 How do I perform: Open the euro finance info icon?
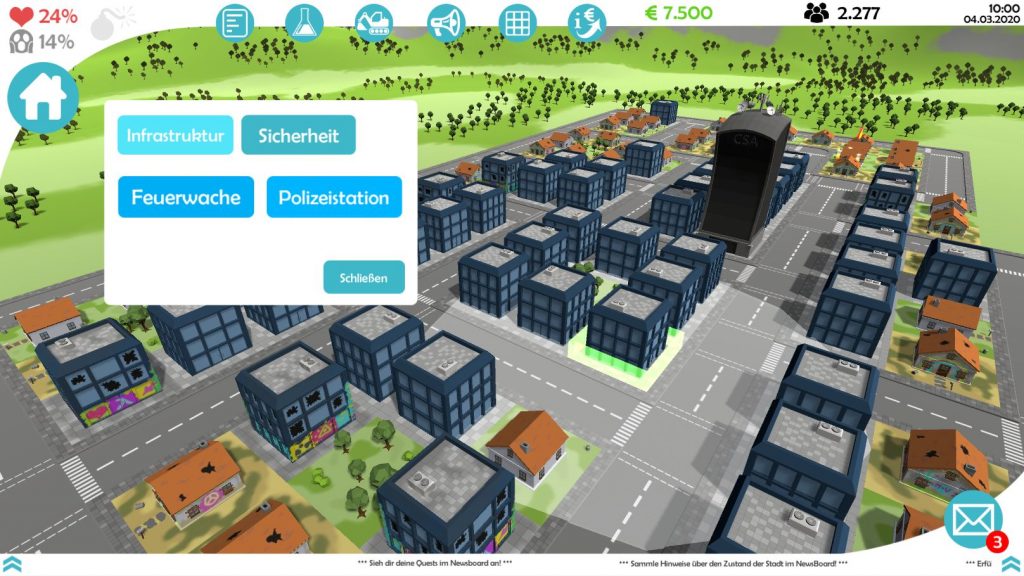tap(587, 22)
